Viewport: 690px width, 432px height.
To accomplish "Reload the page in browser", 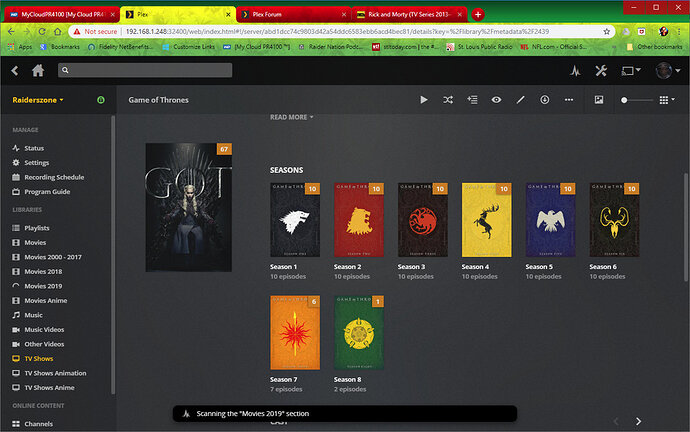I will 42,32.
